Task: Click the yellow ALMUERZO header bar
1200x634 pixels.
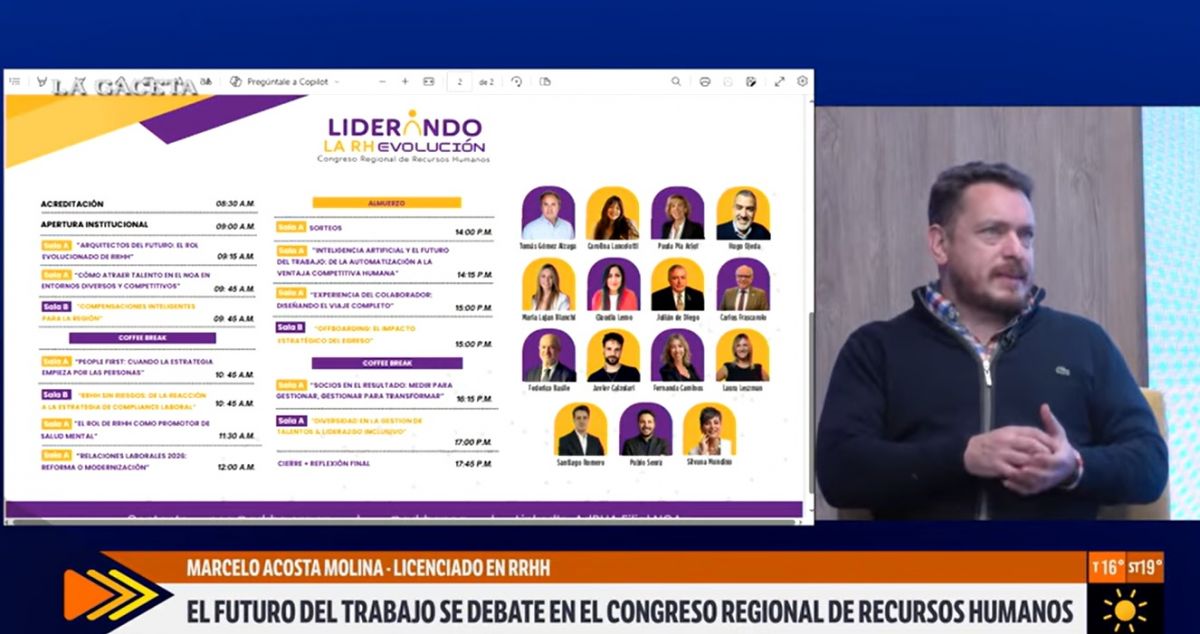Action: (386, 202)
